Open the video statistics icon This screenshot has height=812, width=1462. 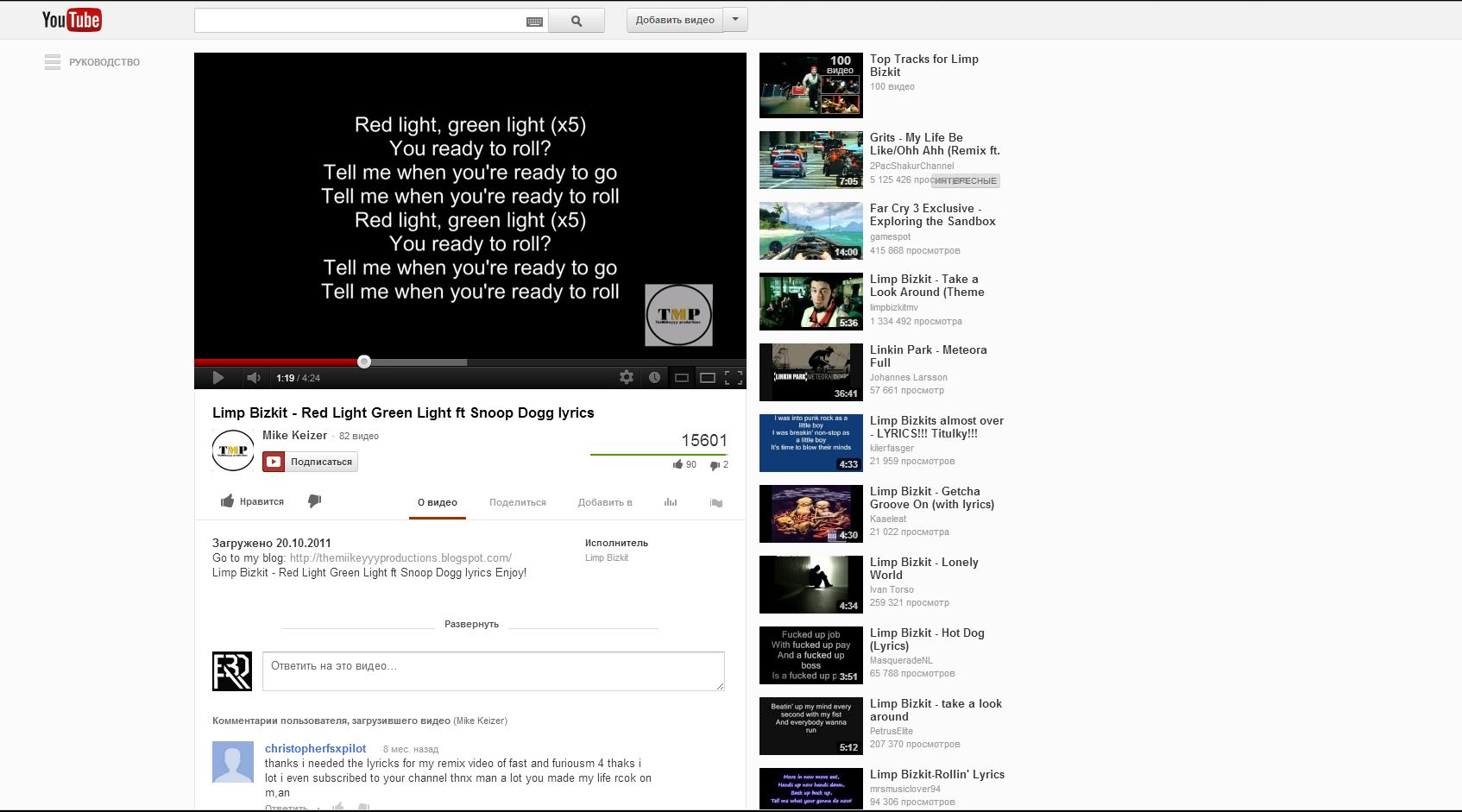[x=671, y=502]
